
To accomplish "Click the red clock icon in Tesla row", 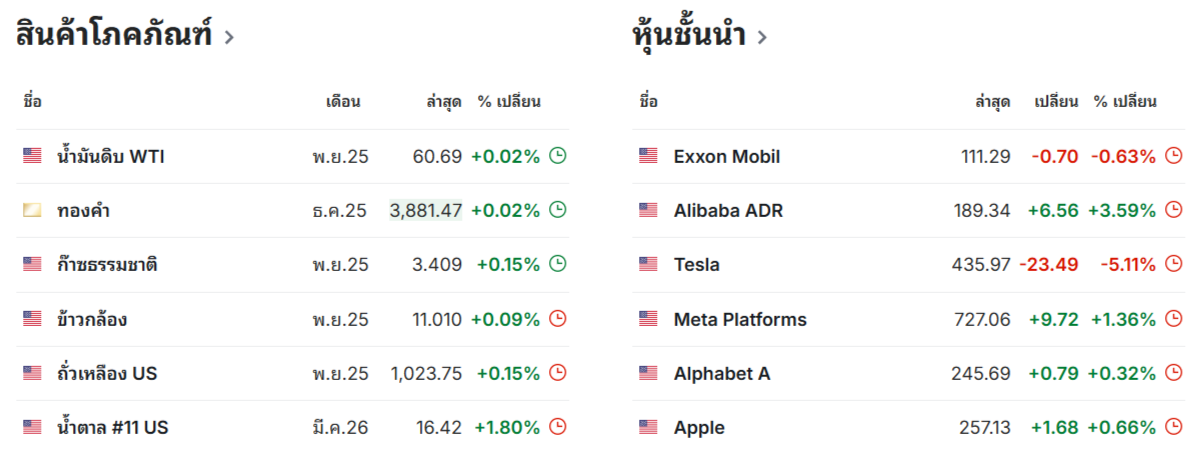I will 1174,265.
